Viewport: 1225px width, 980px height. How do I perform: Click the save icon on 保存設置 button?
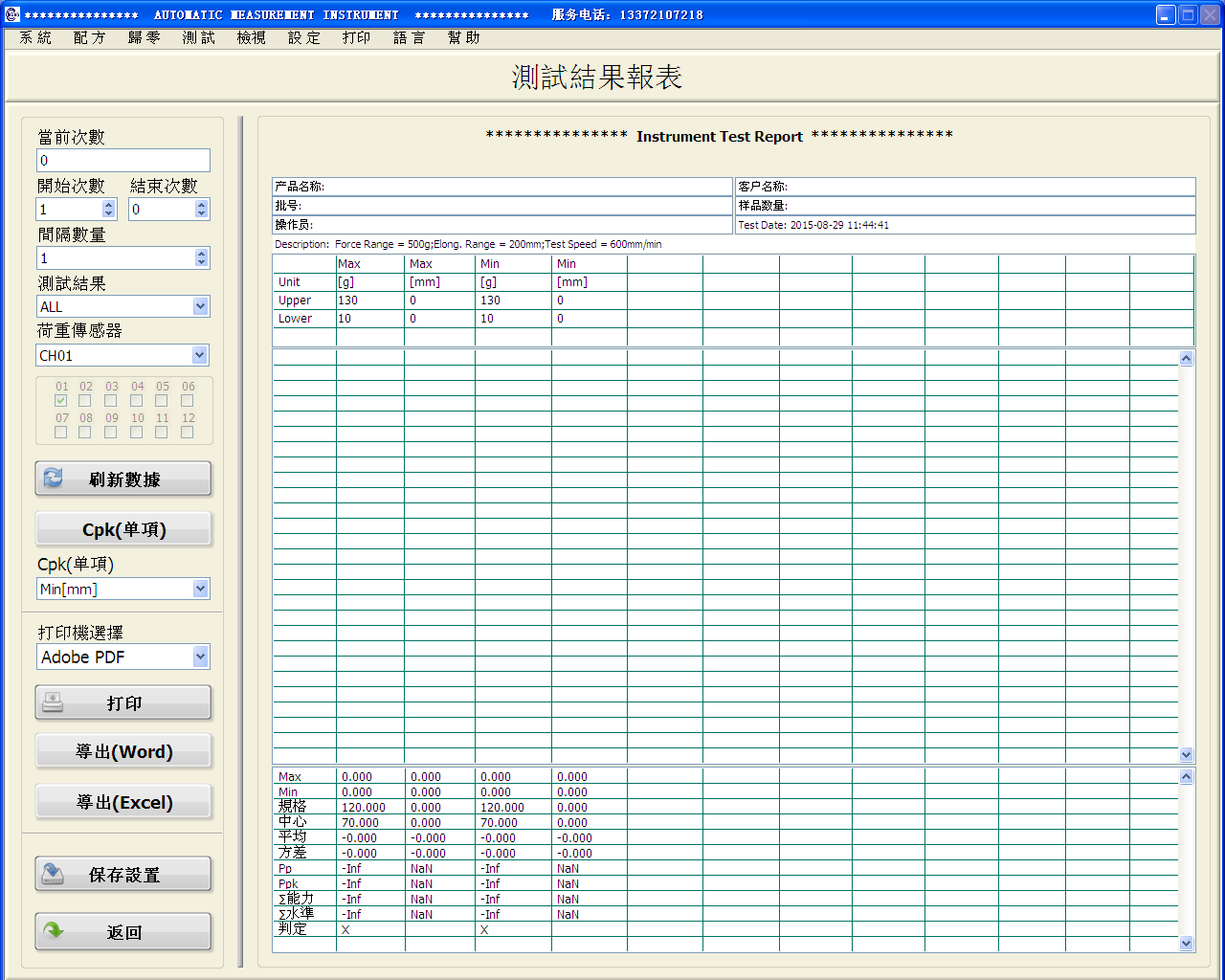pos(54,874)
